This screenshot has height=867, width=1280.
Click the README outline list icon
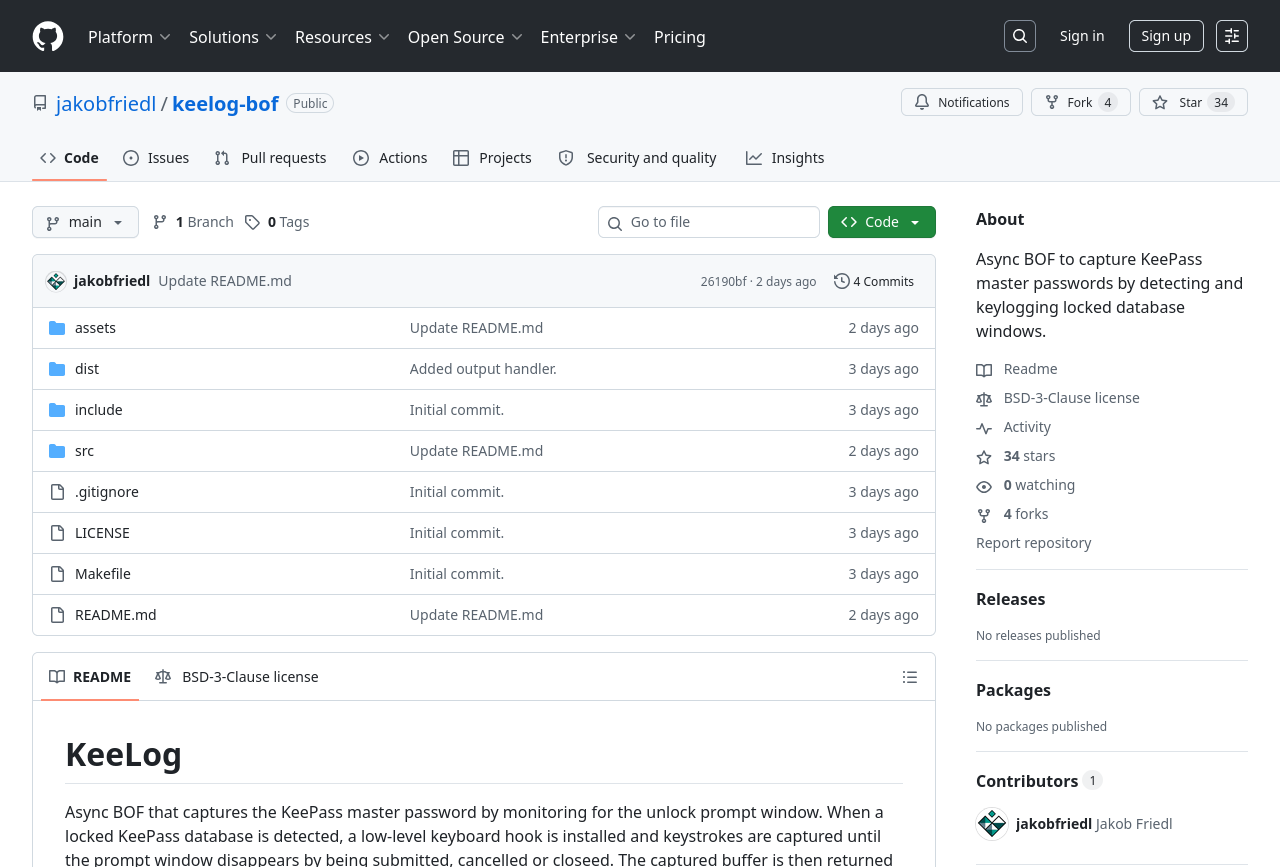[909, 677]
